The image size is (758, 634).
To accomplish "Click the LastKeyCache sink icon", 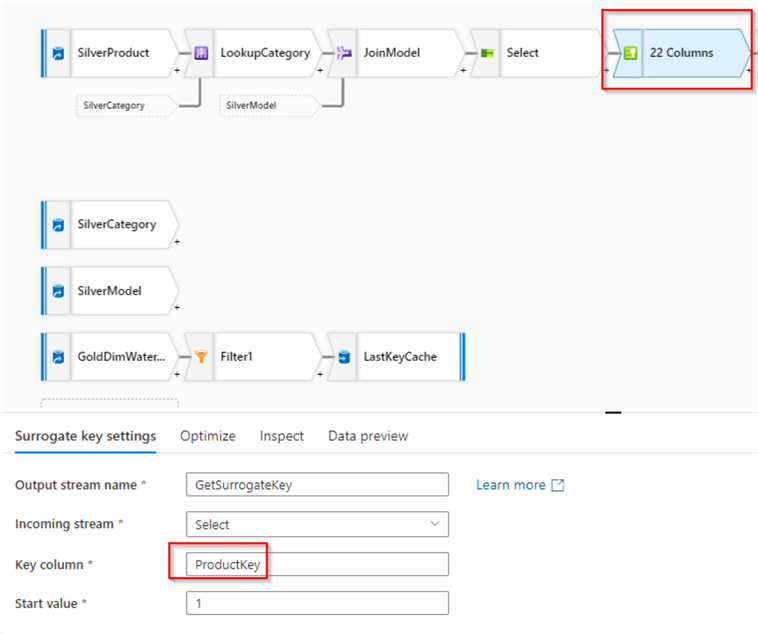I will [343, 357].
